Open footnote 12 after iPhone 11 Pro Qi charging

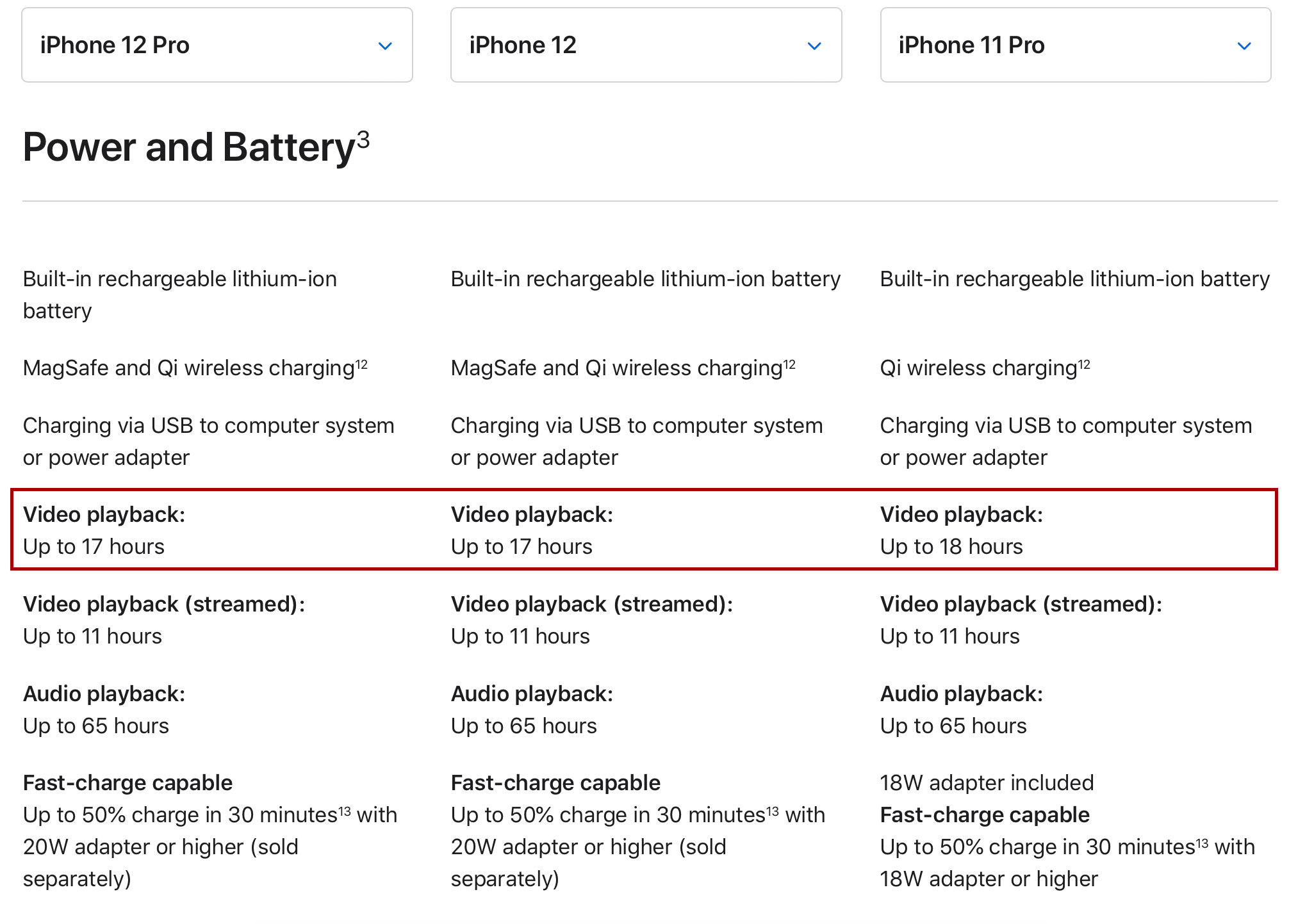(1084, 364)
